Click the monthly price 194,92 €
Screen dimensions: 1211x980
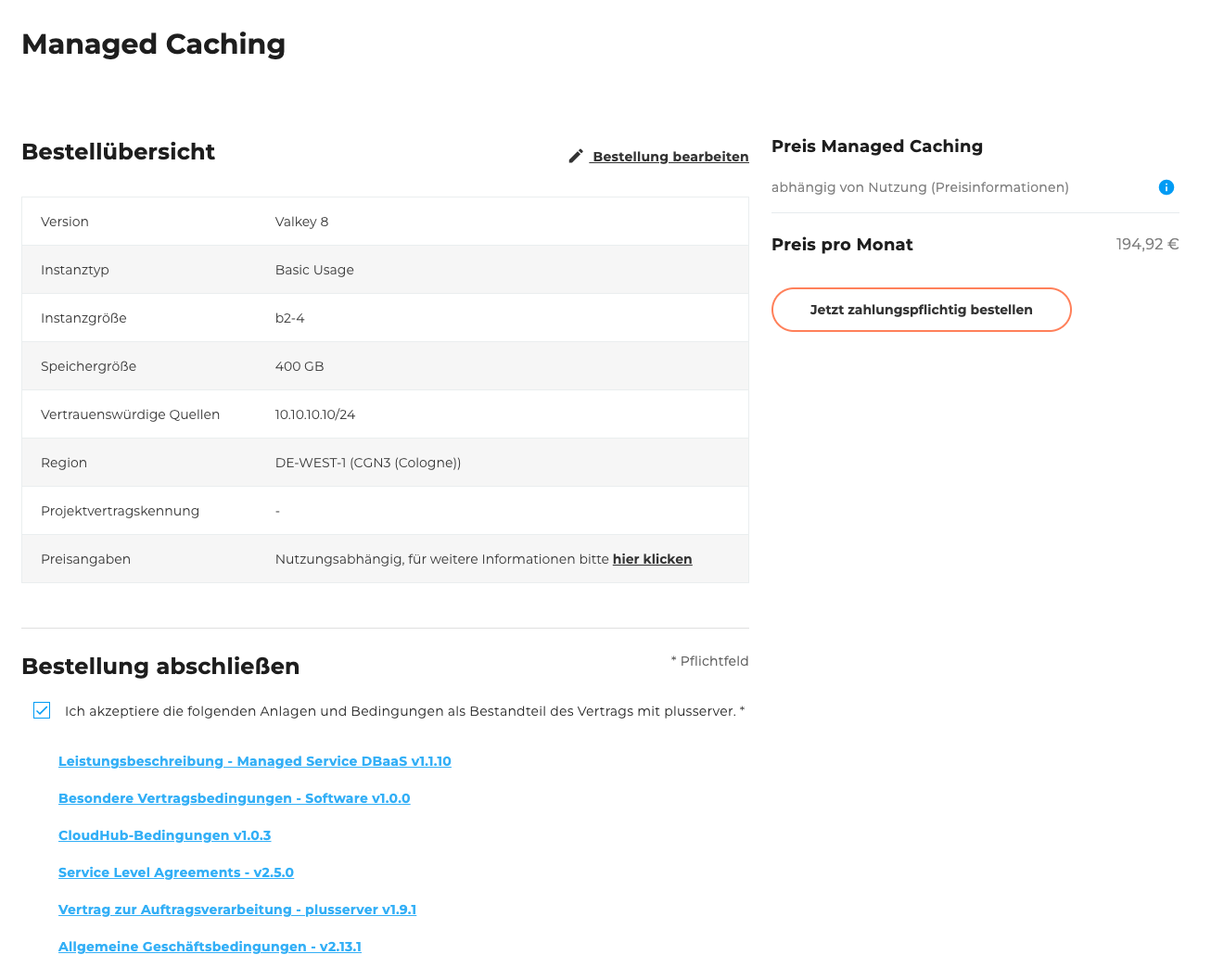click(1148, 244)
